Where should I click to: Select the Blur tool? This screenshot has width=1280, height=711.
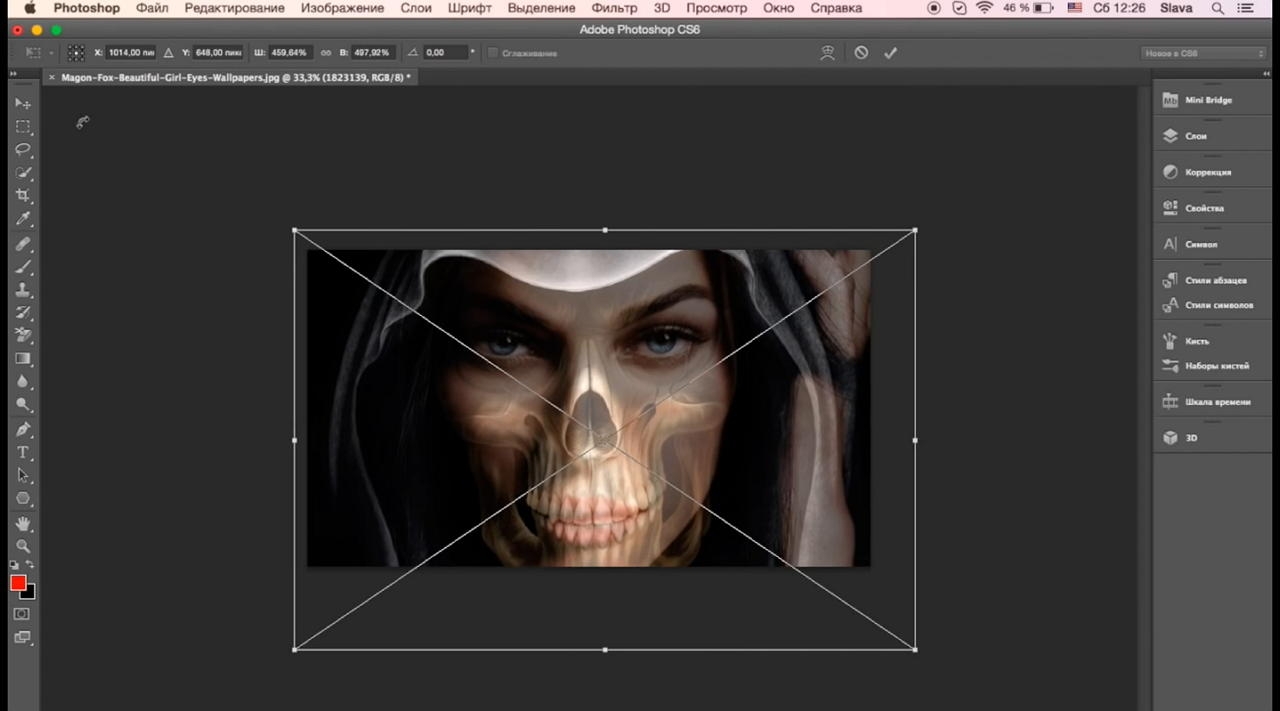[23, 382]
